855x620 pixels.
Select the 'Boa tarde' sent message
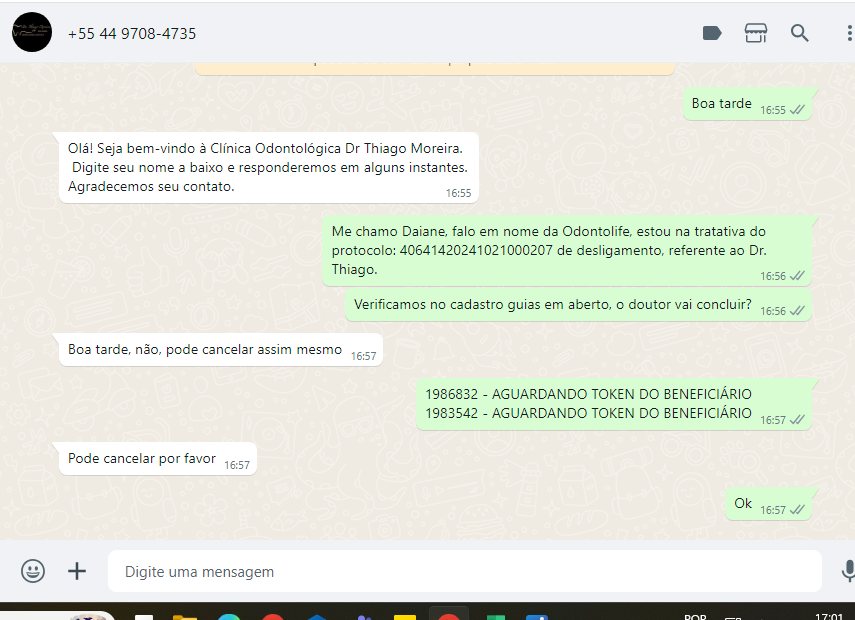click(747, 104)
